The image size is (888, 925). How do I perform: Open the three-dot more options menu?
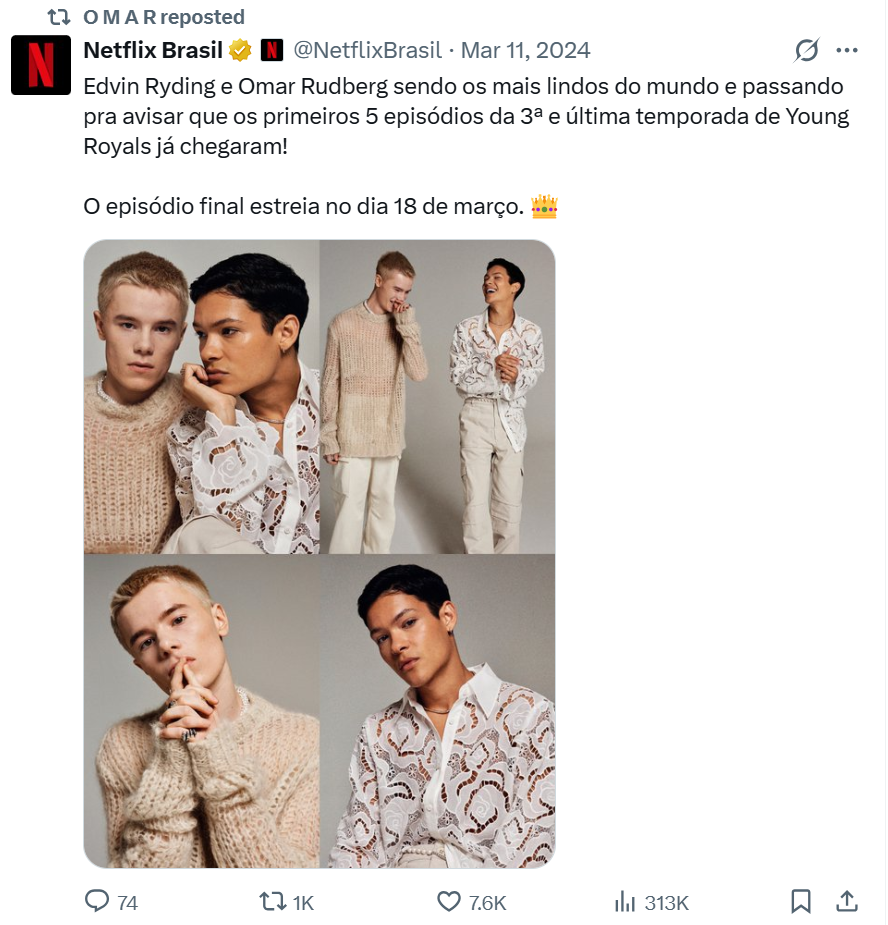(x=847, y=50)
